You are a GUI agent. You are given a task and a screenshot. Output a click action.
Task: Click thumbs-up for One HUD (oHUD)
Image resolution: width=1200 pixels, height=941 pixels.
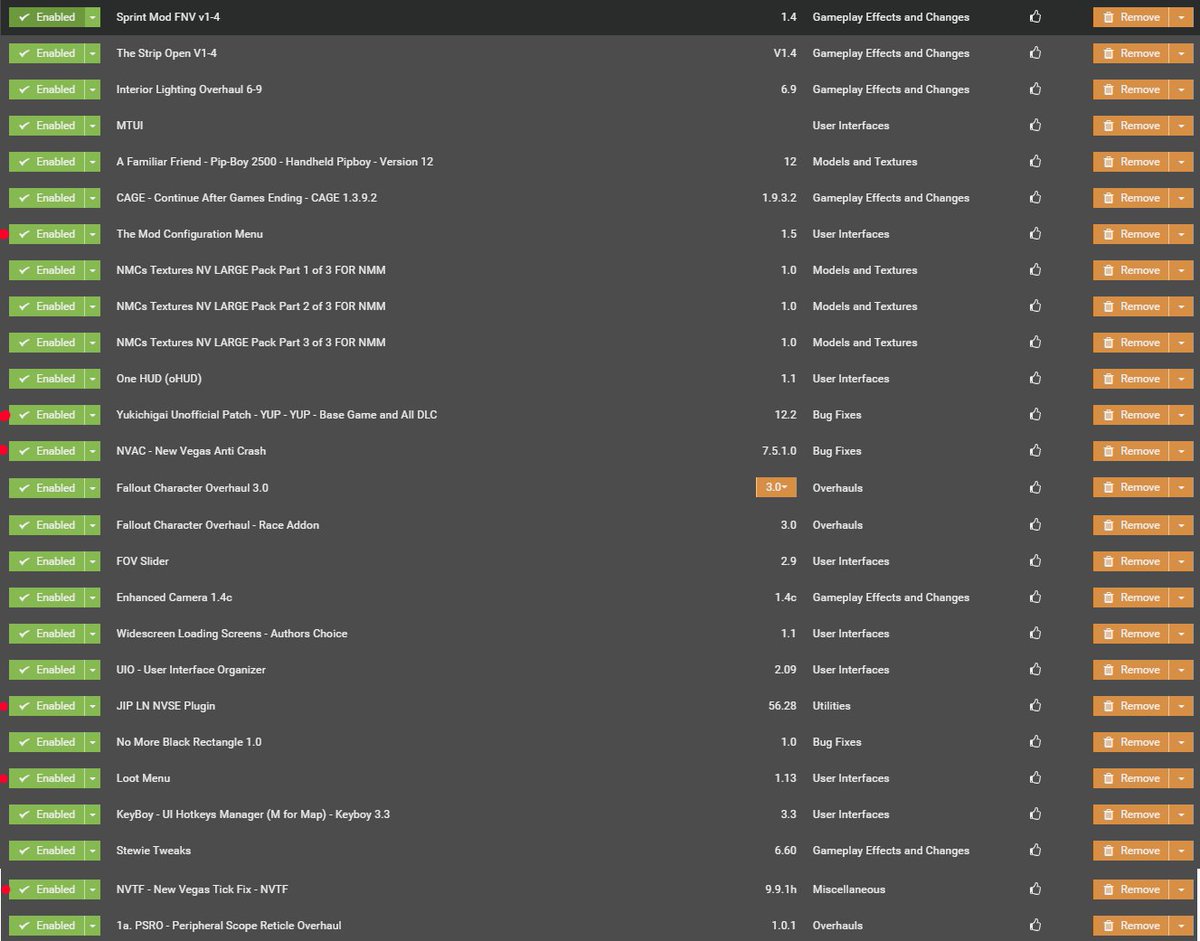[1035, 378]
